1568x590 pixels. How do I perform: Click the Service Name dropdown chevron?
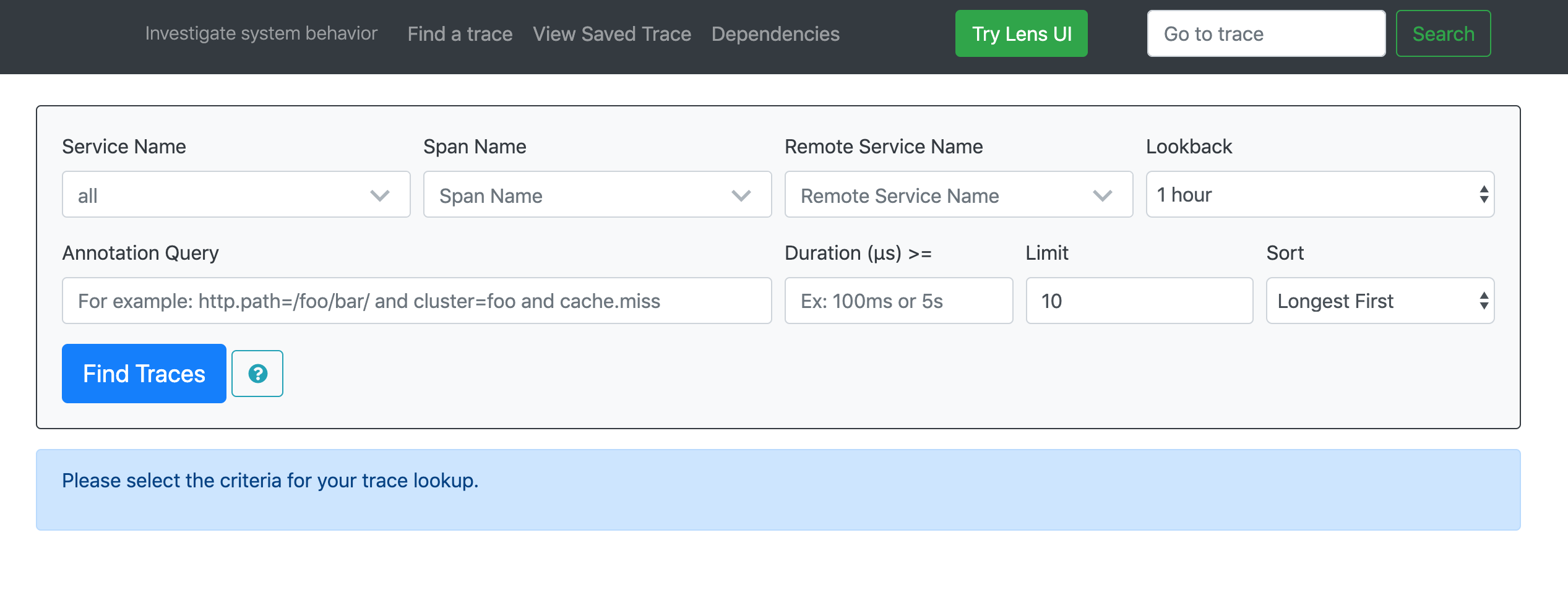[379, 195]
